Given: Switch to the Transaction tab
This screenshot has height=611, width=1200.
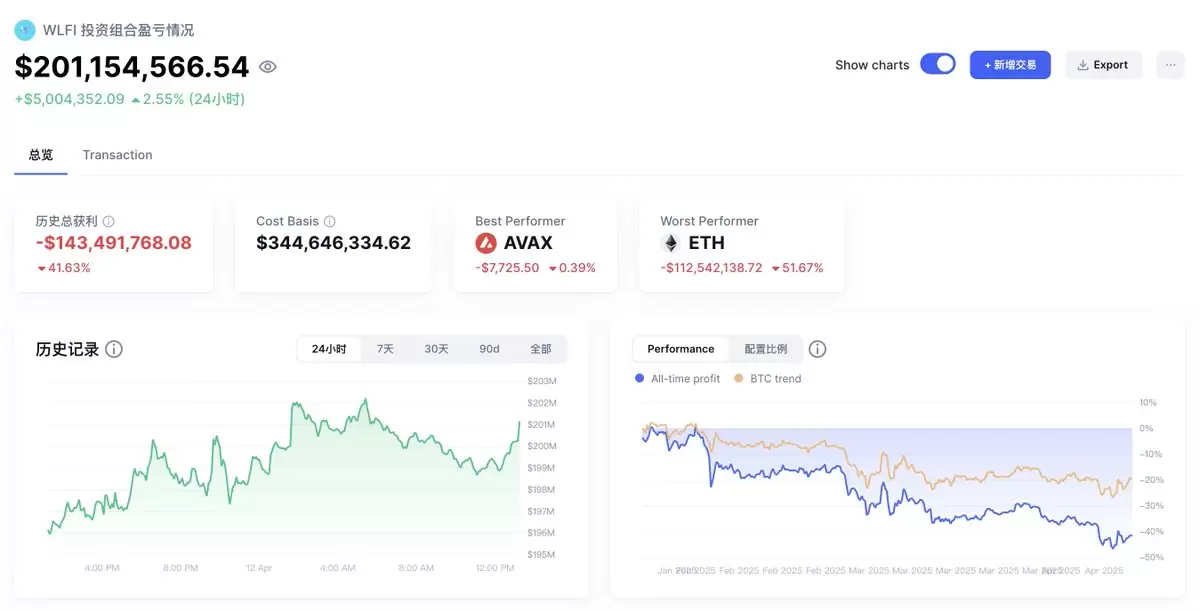Looking at the screenshot, I should pos(117,155).
